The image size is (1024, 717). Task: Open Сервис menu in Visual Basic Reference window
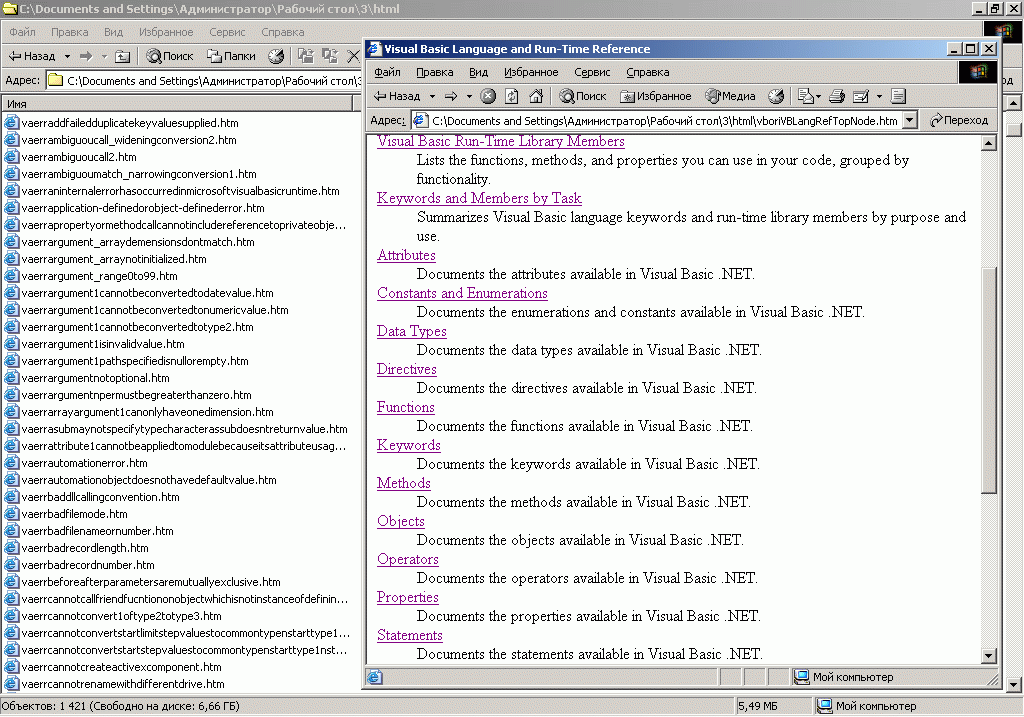[592, 72]
